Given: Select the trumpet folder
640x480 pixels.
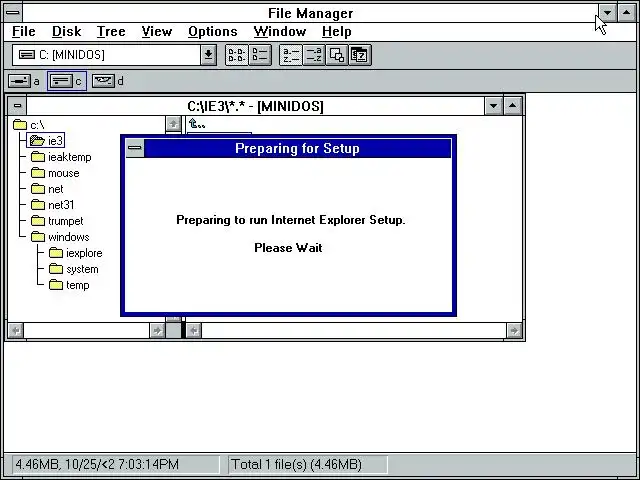Looking at the screenshot, I should 57,221.
